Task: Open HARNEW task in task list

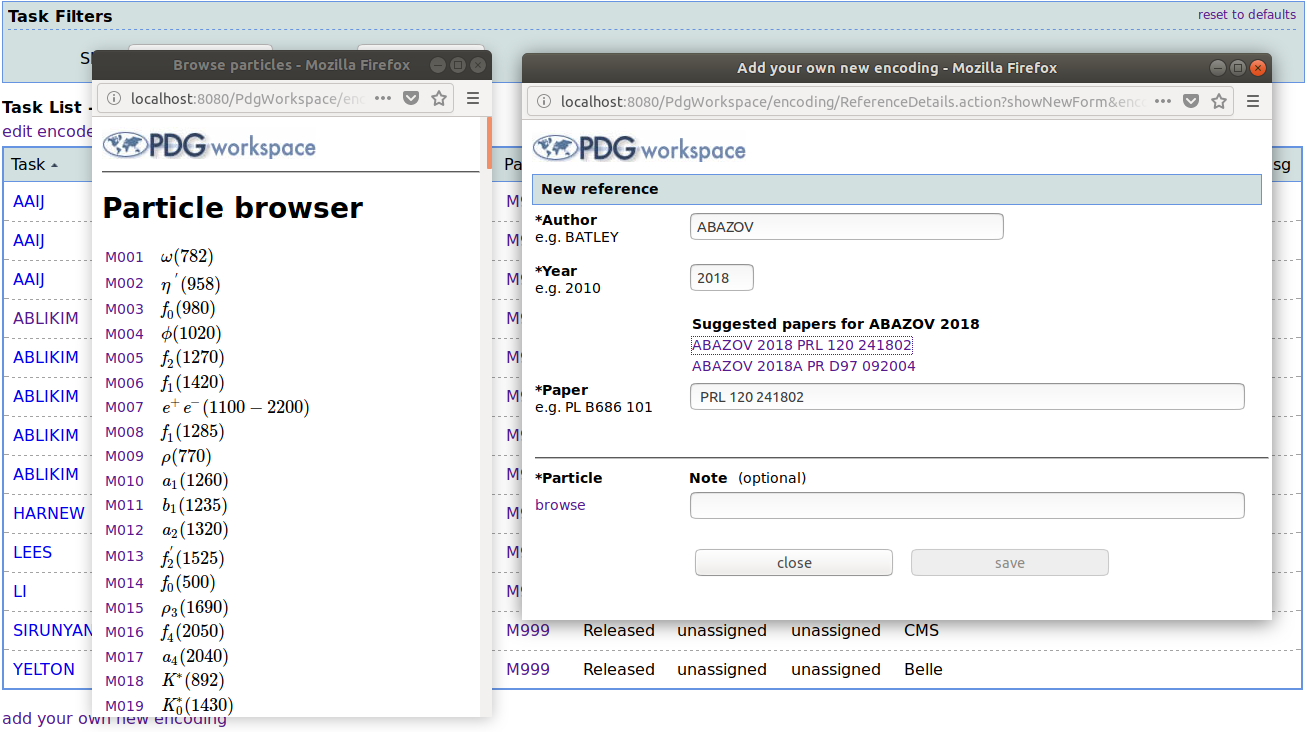Action: [49, 513]
